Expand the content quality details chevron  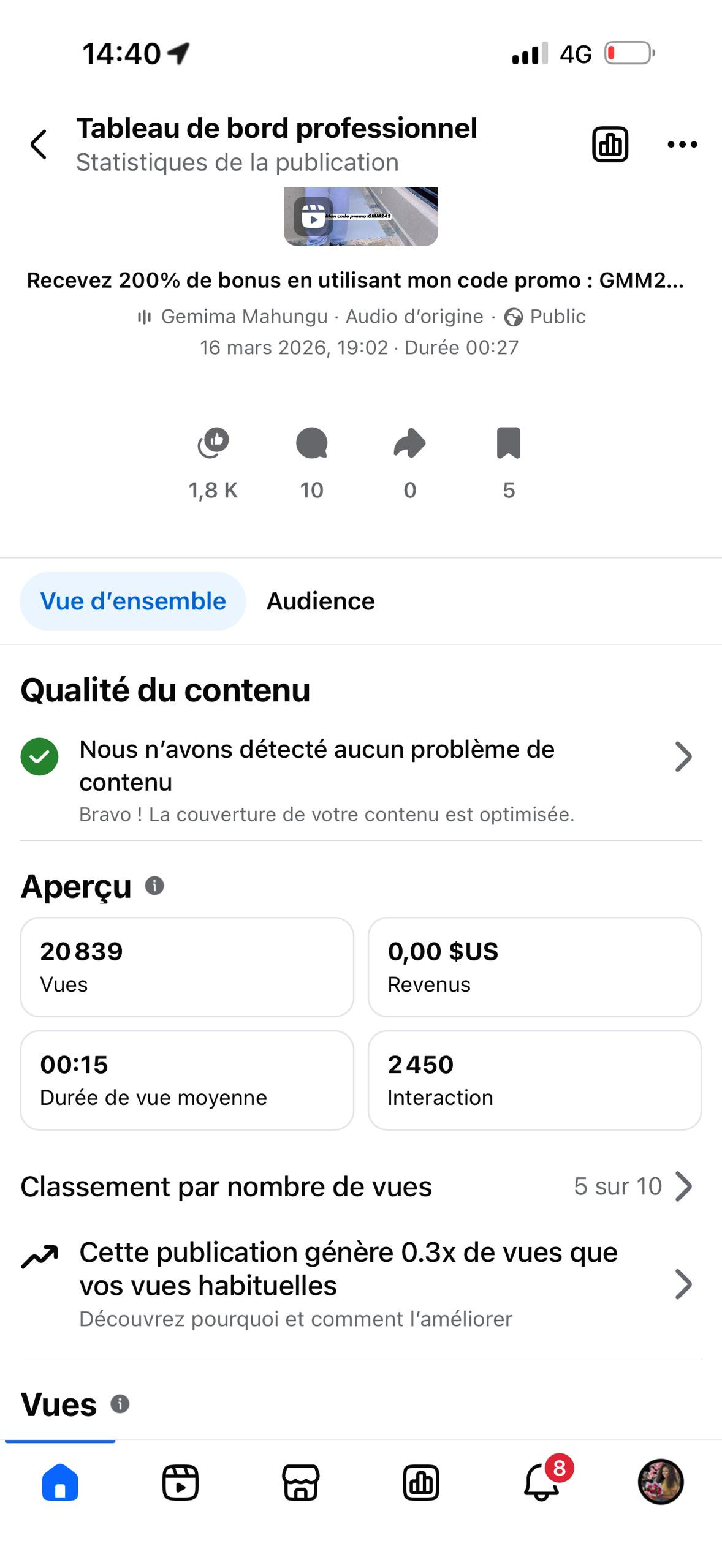point(683,757)
